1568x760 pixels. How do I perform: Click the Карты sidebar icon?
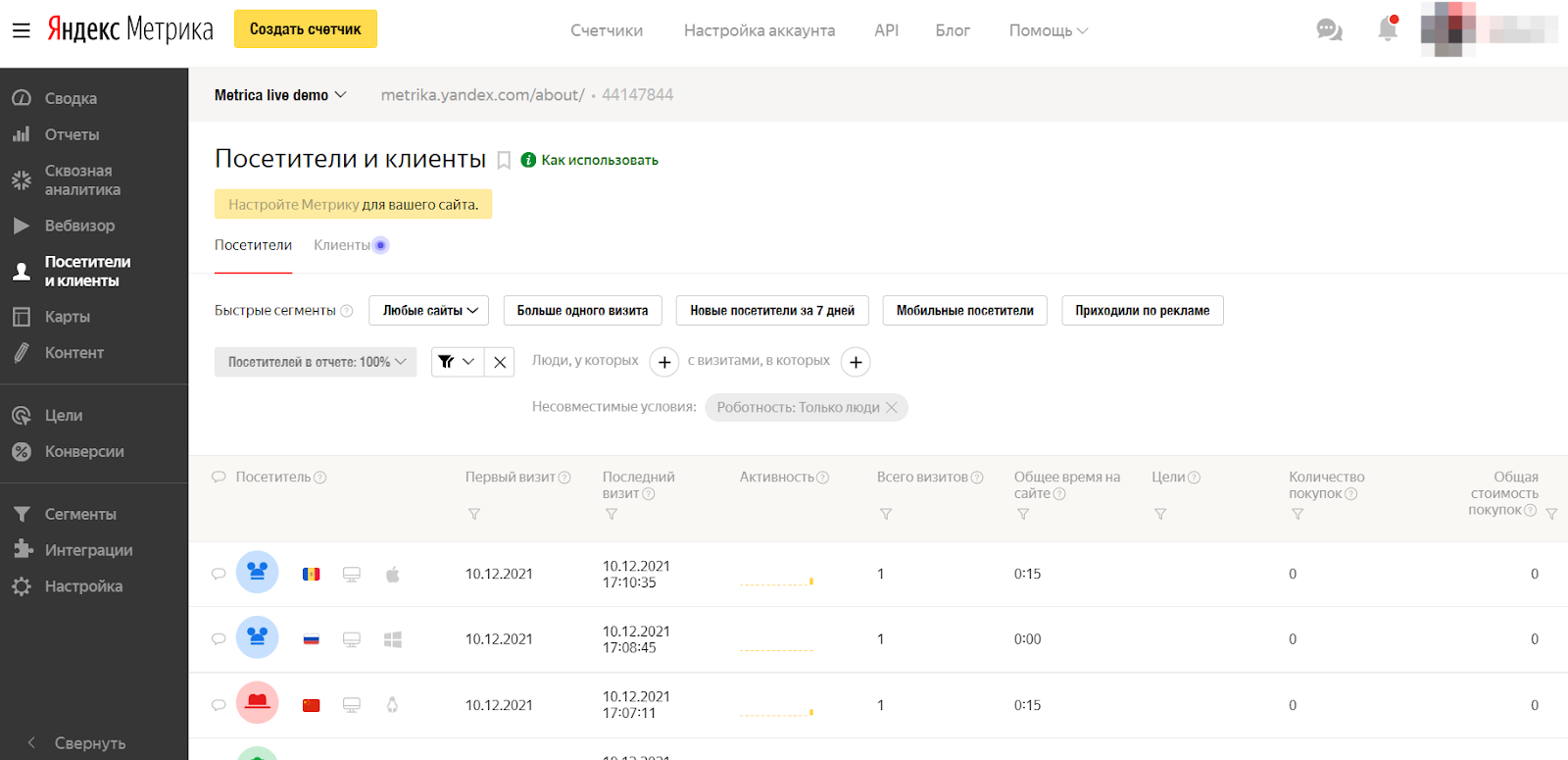tap(22, 317)
